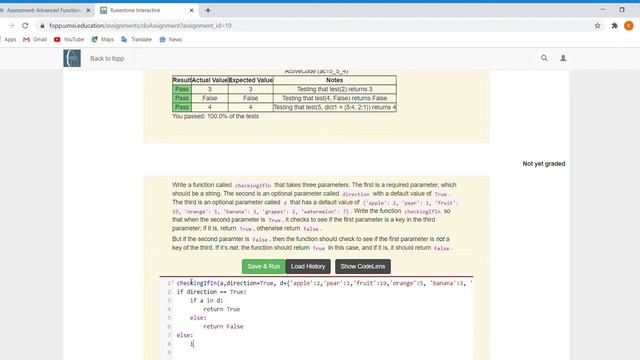Image resolution: width=640 pixels, height=360 pixels.
Task: Open the News bookmark
Action: 171,40
